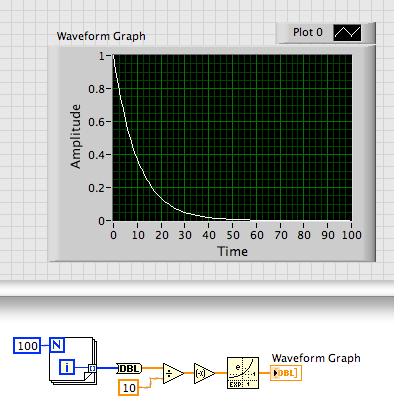Click the x-axis value 20

coord(162,235)
